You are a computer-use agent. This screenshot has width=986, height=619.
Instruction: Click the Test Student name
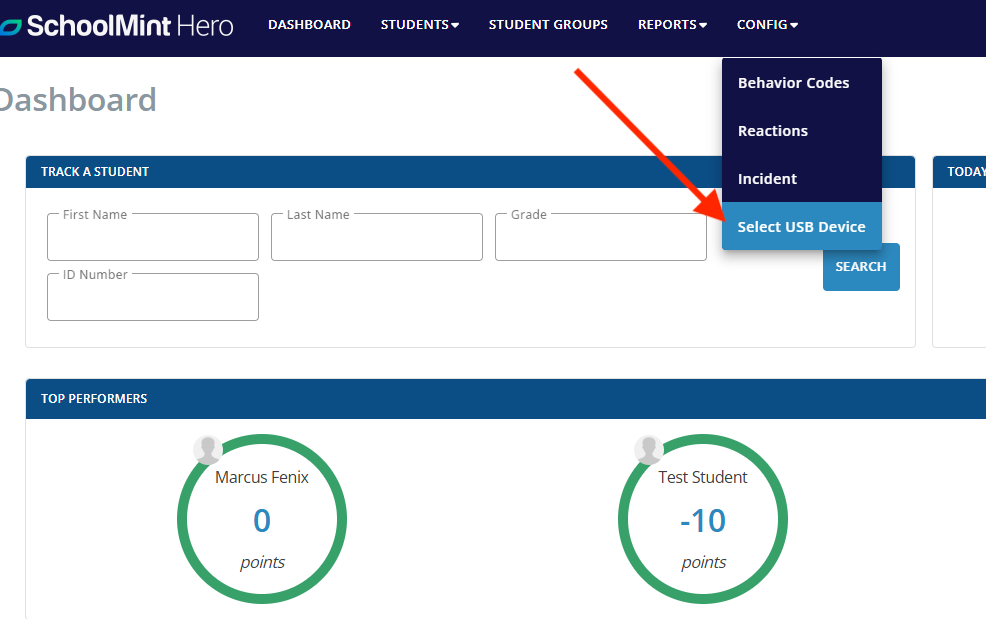click(x=703, y=477)
